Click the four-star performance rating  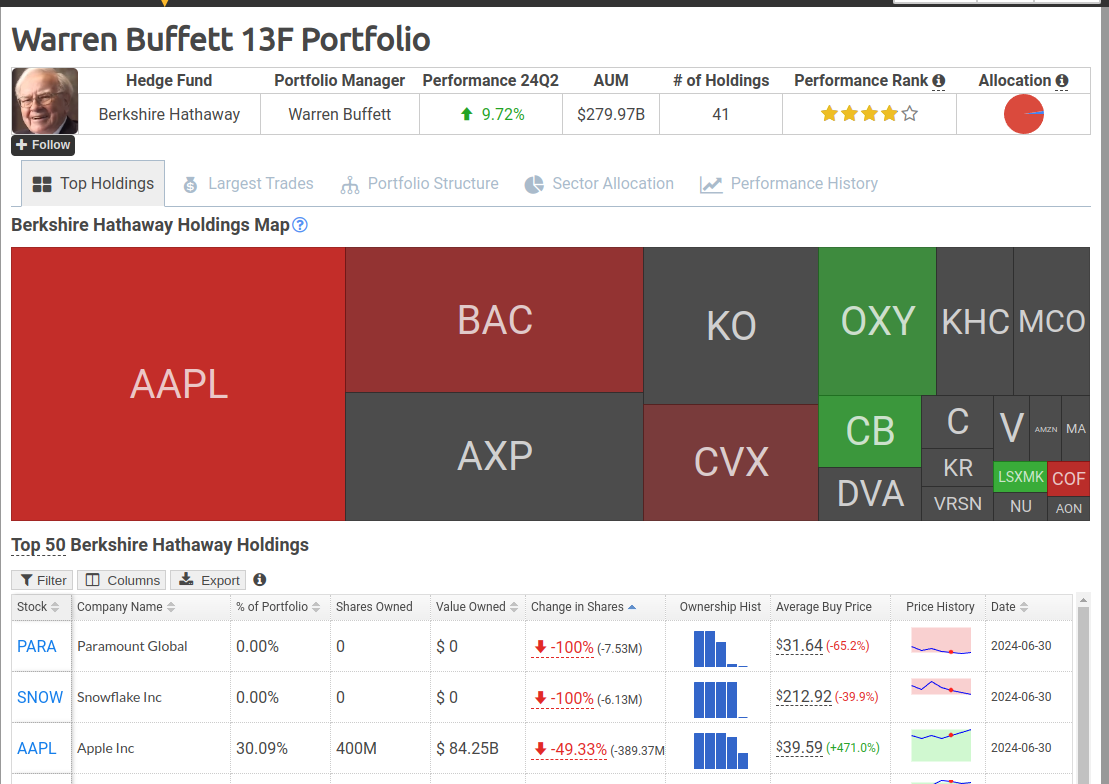pos(869,114)
